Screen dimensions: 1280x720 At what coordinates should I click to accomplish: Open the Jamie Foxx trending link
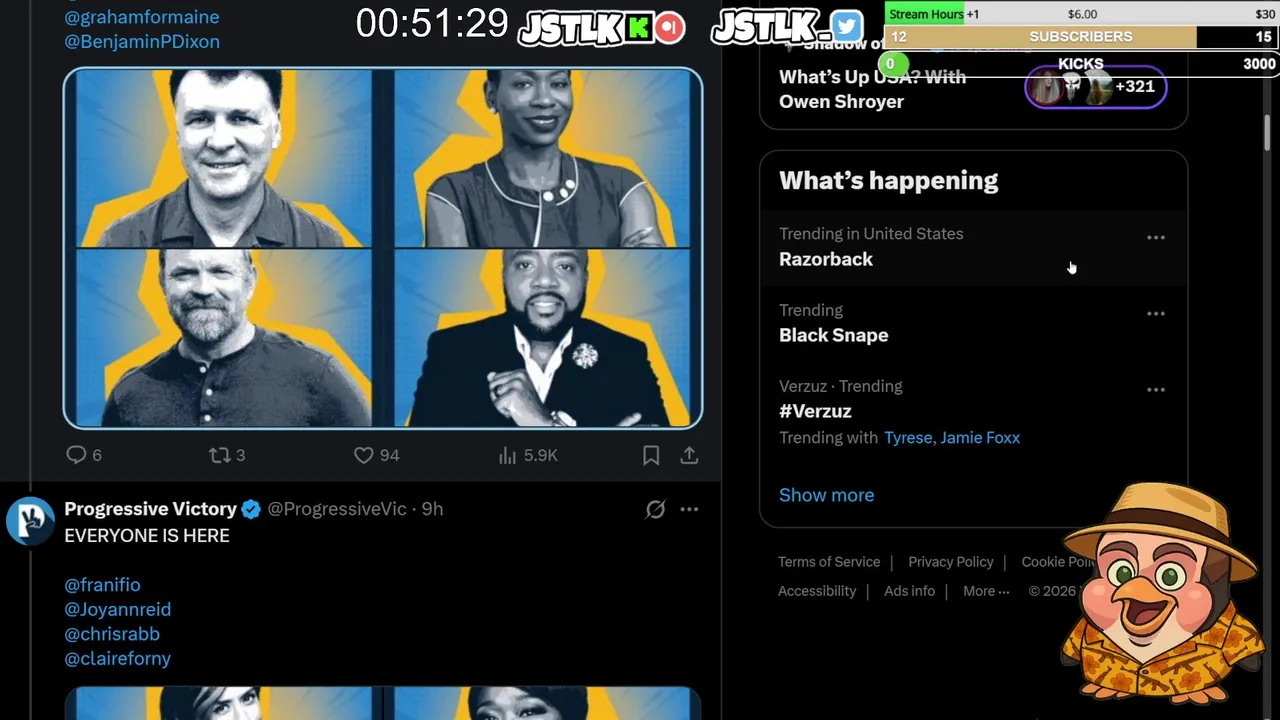click(x=980, y=438)
